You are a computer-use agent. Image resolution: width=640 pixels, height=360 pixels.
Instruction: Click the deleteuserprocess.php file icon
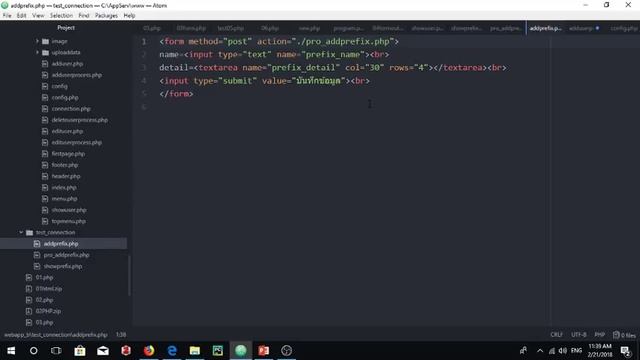(x=45, y=120)
